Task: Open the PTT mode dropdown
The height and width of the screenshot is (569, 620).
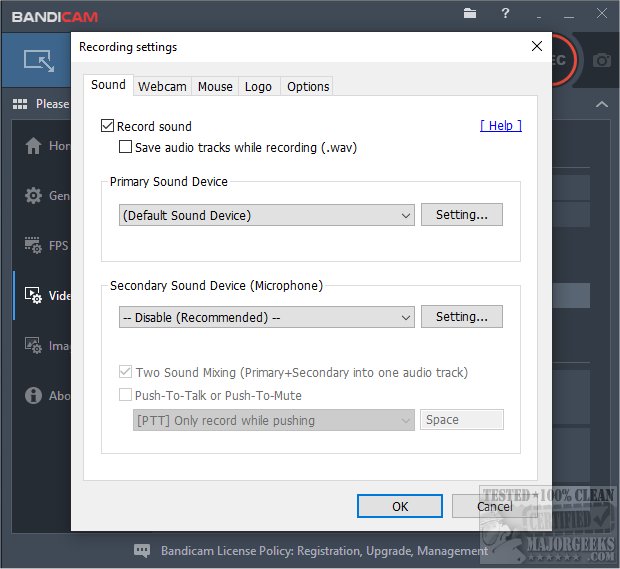Action: point(274,420)
